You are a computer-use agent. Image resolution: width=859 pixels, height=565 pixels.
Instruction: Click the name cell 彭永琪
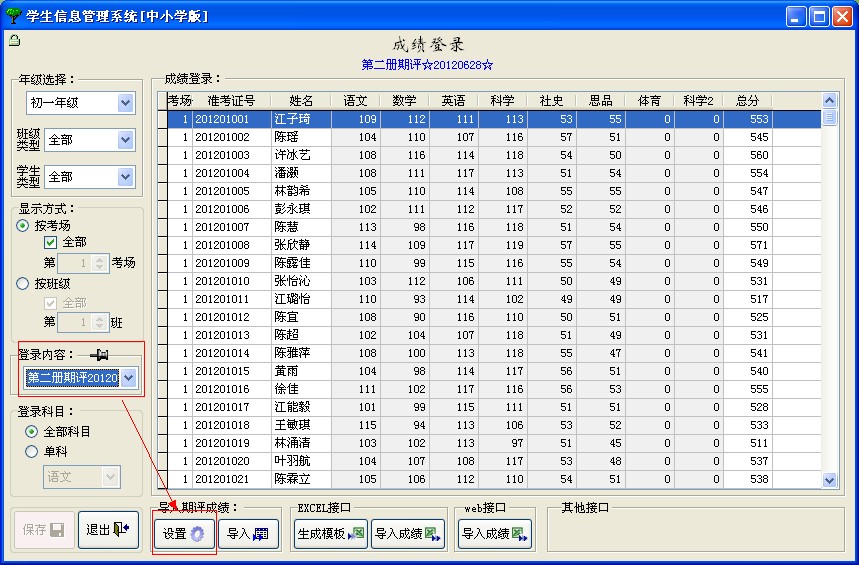pyautogui.click(x=301, y=209)
